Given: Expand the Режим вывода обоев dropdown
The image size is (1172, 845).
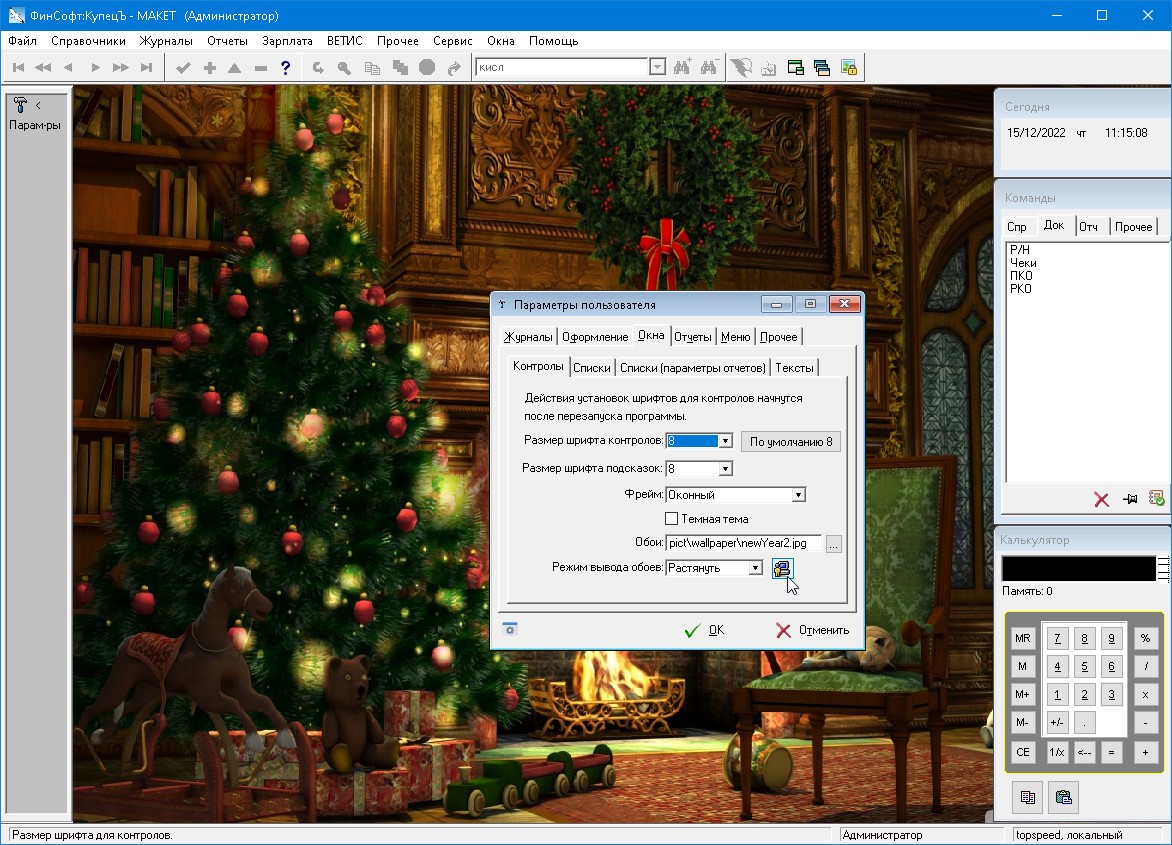Looking at the screenshot, I should [x=755, y=568].
